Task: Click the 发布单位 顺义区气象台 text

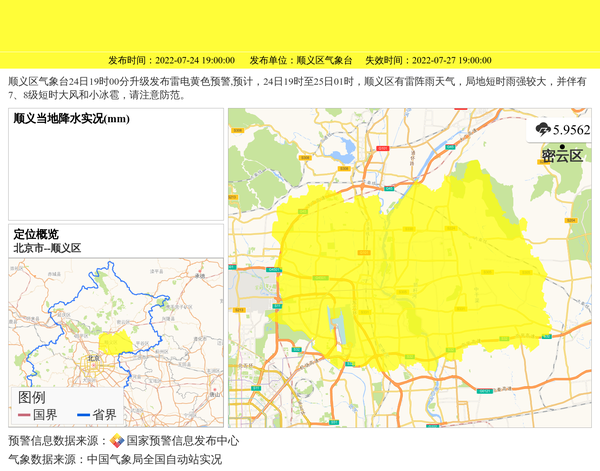Action: click(300, 61)
